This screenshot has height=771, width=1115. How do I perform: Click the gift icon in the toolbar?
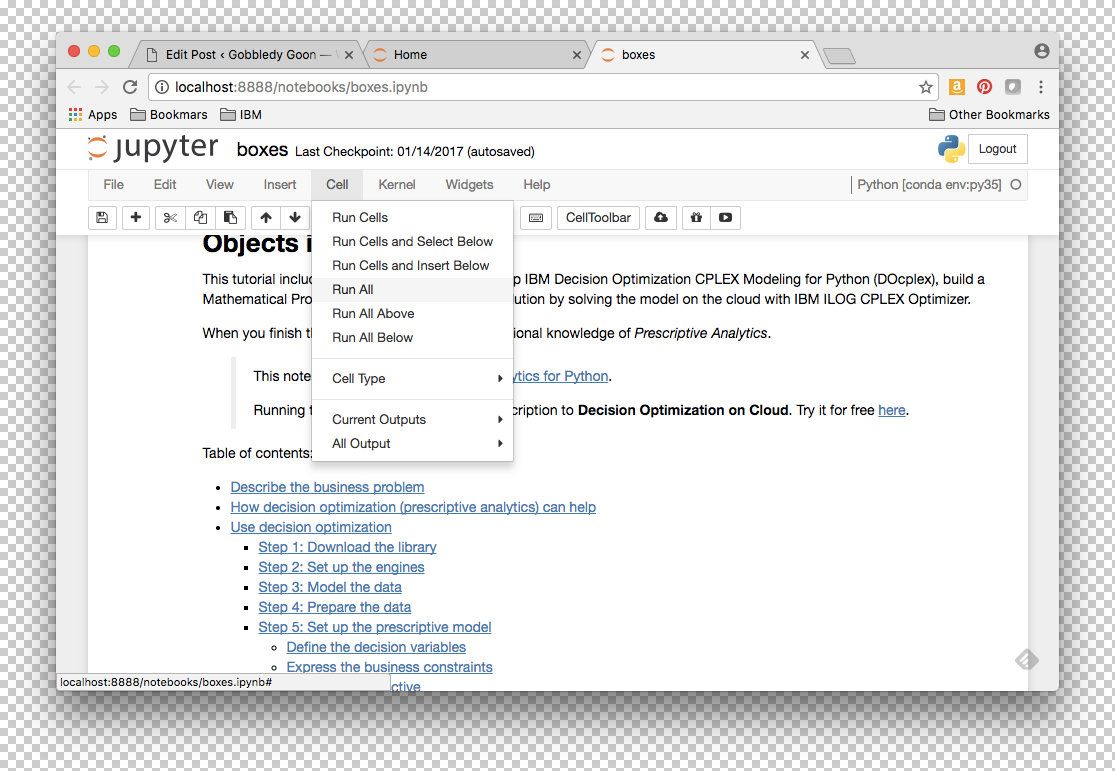[696, 218]
